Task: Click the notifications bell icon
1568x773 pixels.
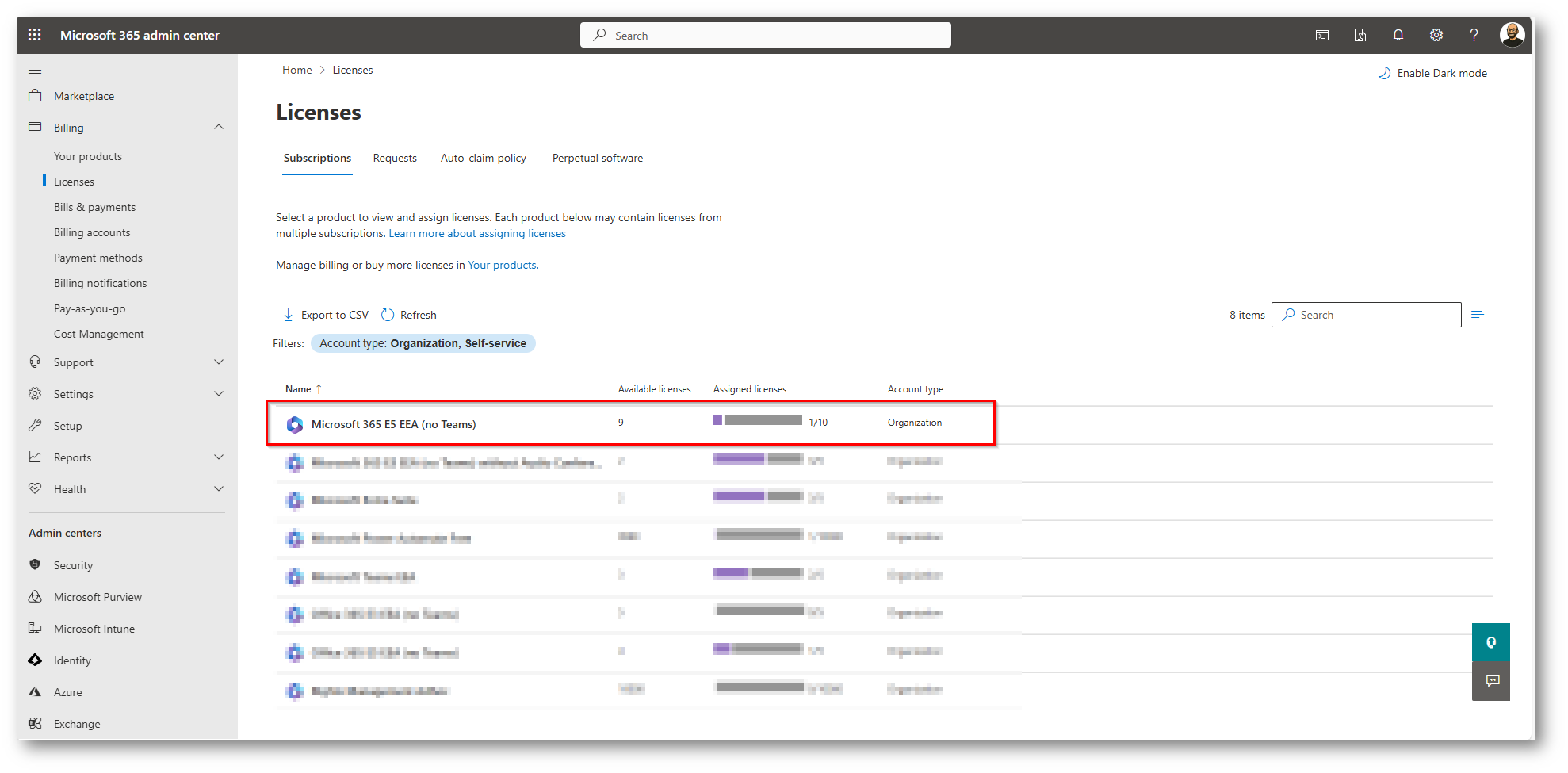Action: click(x=1398, y=35)
